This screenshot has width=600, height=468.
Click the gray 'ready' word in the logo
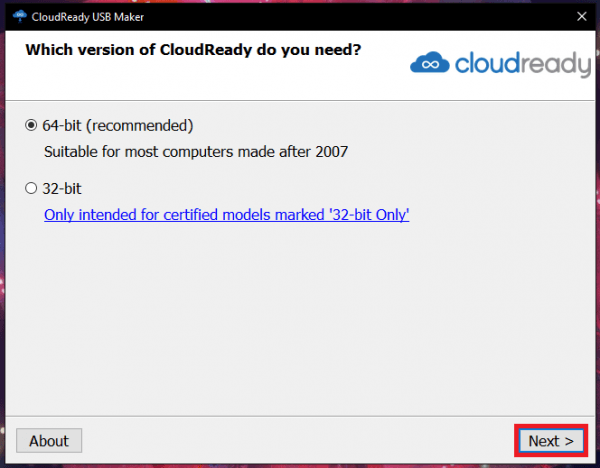pos(554,65)
